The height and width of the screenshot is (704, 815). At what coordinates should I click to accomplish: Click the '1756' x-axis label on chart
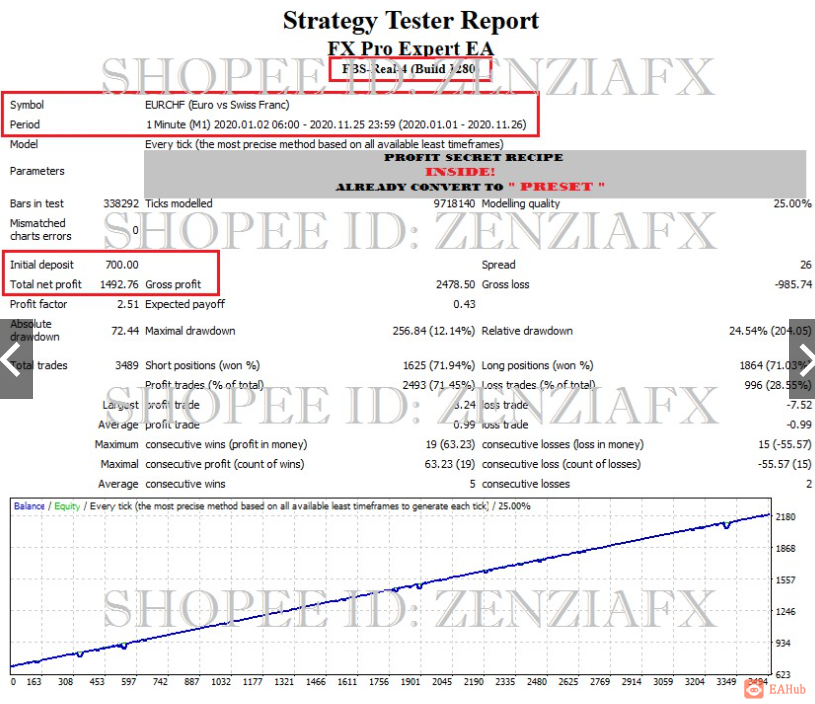379,682
